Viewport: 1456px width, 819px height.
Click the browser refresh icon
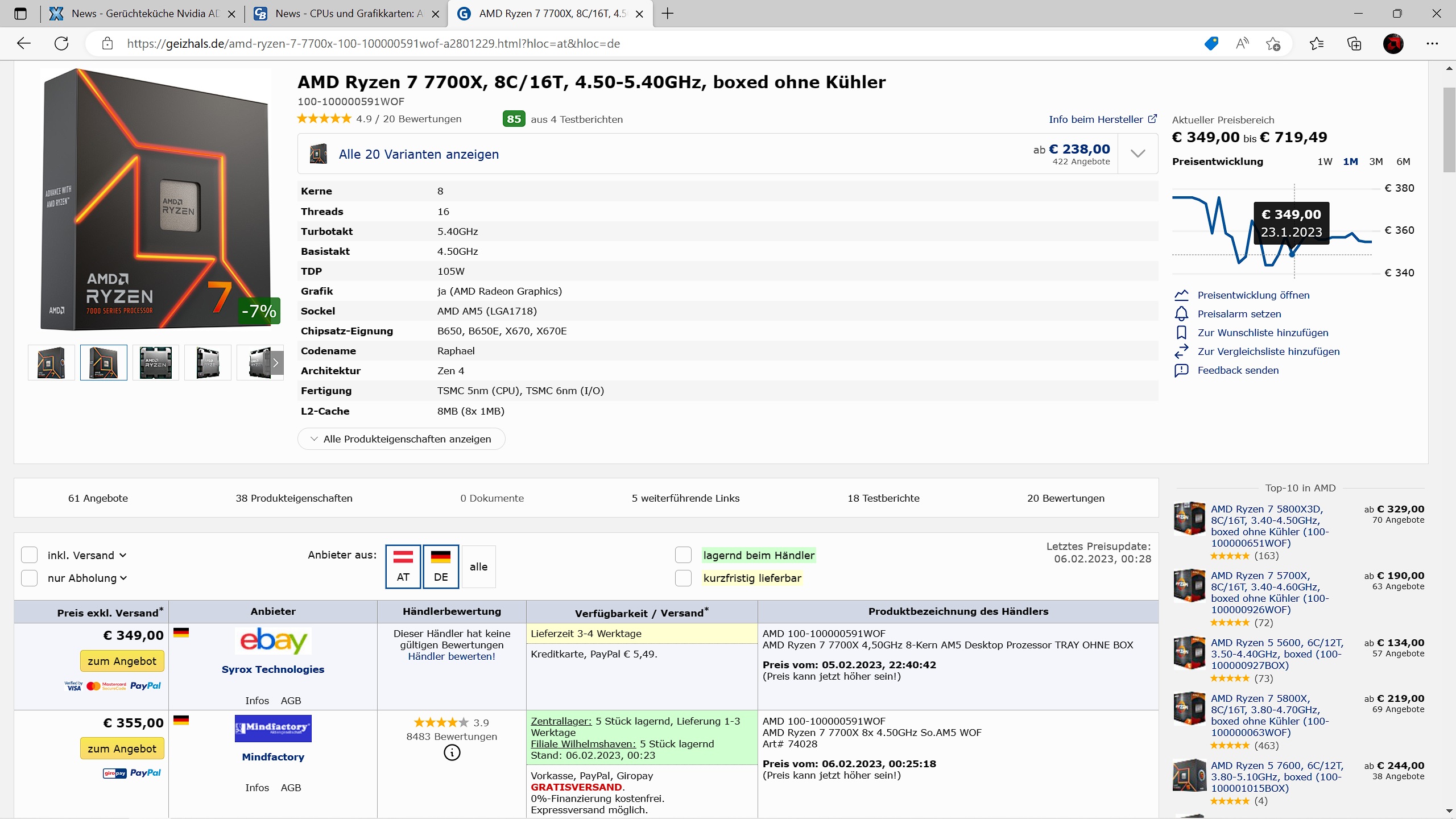[x=61, y=44]
